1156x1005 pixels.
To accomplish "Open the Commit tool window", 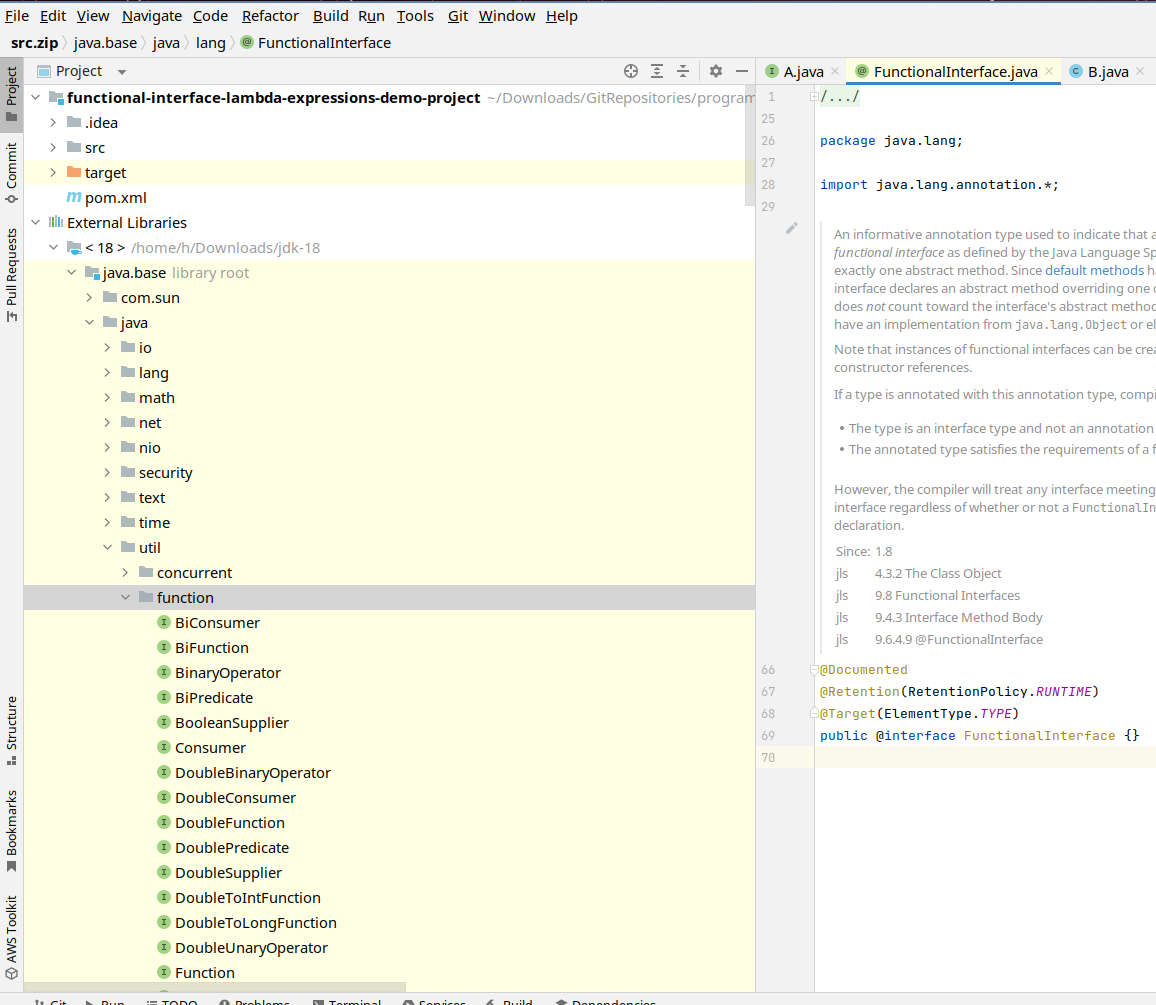I will click(x=12, y=172).
